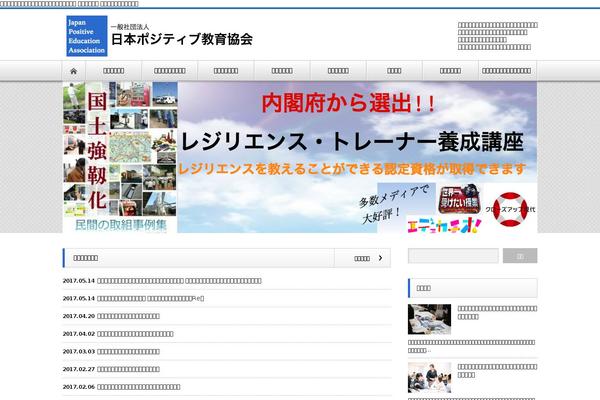Go home via the house icon

pos(73,71)
